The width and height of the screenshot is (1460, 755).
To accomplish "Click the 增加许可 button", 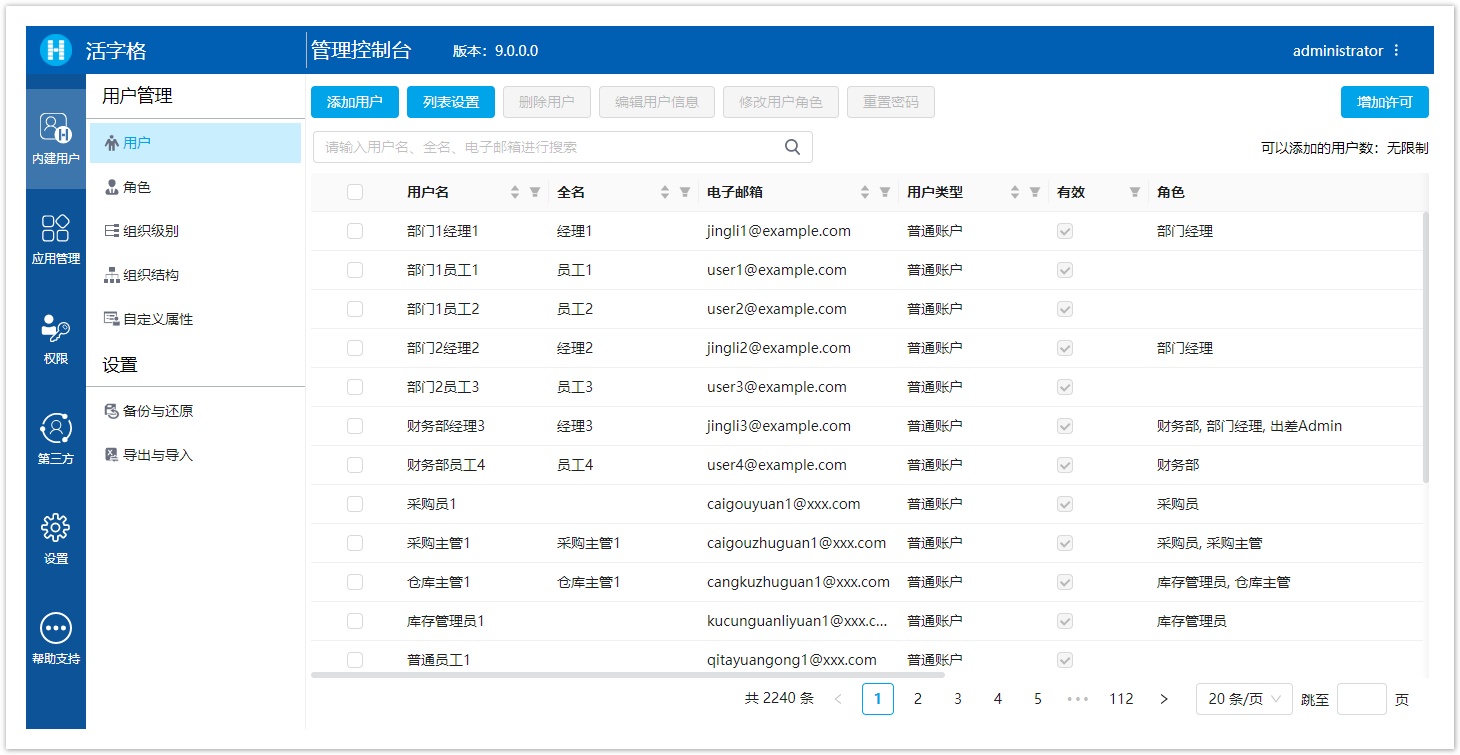I will point(1385,102).
